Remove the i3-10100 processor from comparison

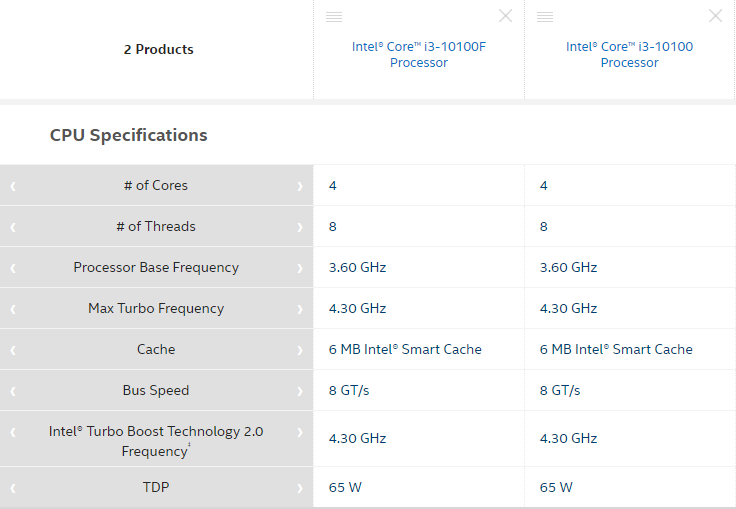tap(715, 16)
